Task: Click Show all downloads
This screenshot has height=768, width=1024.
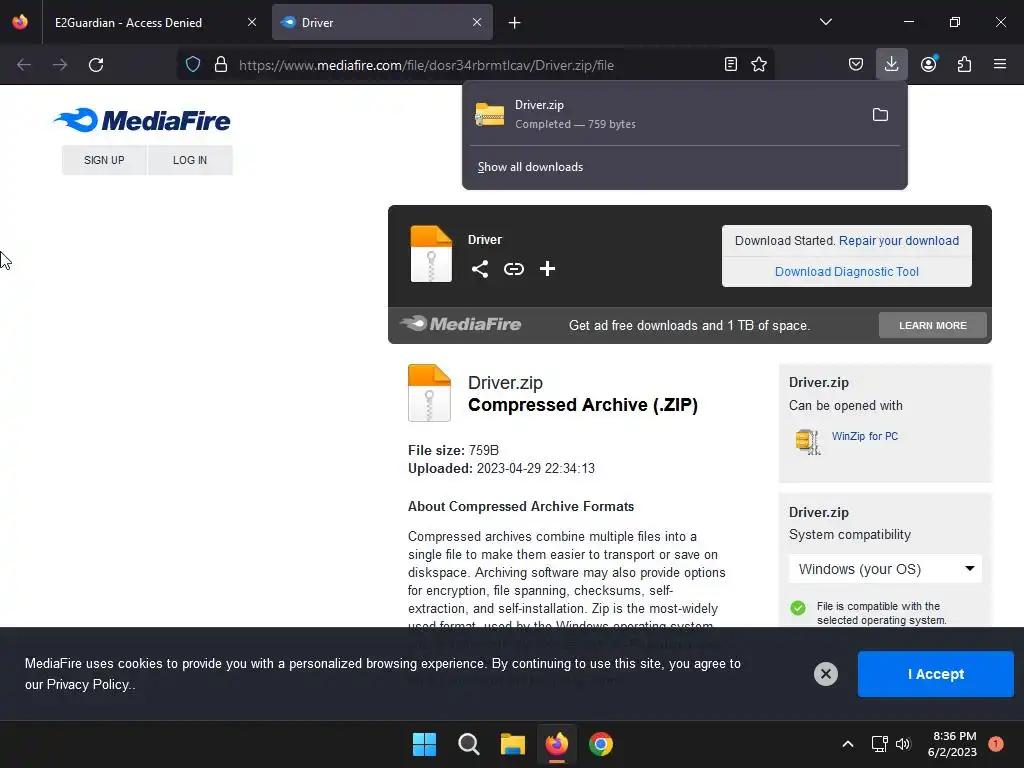Action: pyautogui.click(x=530, y=167)
